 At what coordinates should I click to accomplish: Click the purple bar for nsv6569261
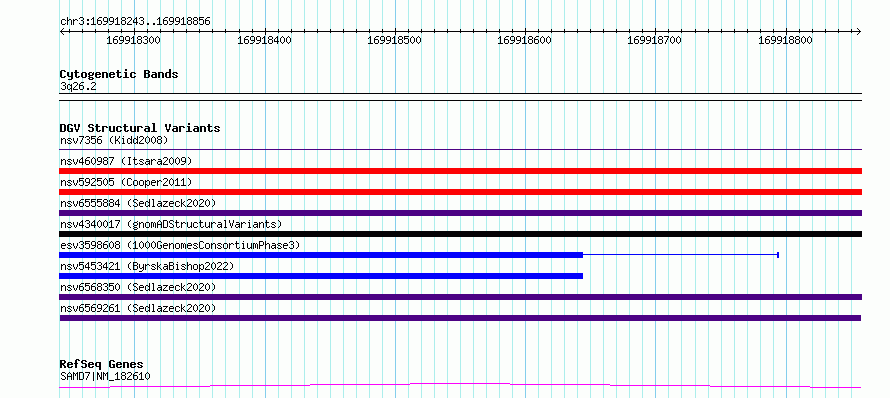[460, 318]
